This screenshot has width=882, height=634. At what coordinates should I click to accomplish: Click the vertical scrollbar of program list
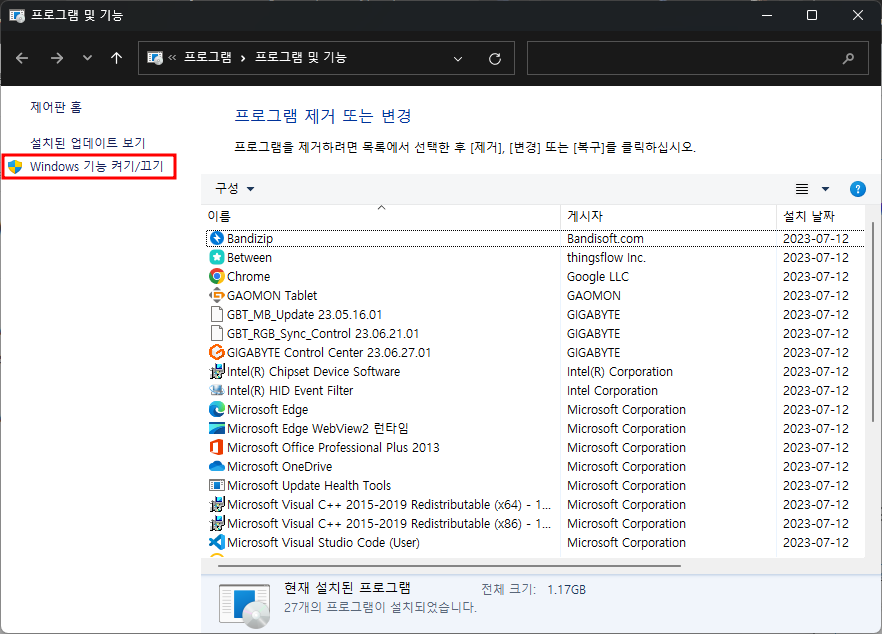872,321
